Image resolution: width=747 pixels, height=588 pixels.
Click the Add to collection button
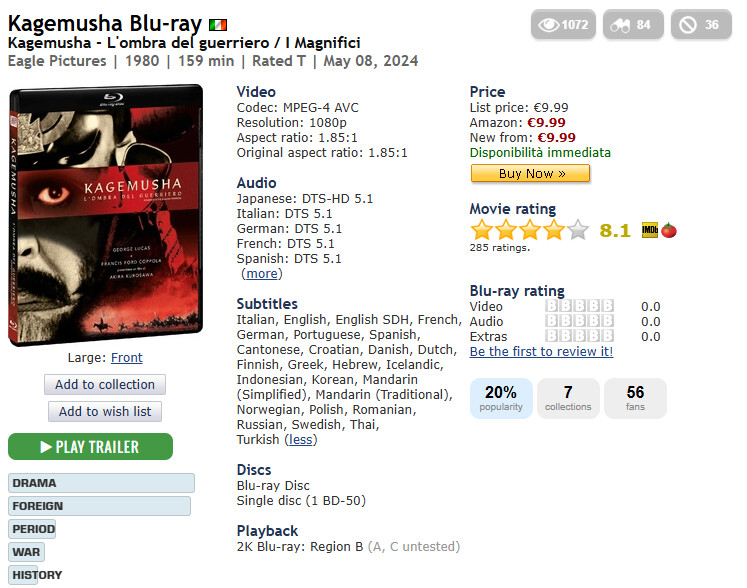[105, 385]
